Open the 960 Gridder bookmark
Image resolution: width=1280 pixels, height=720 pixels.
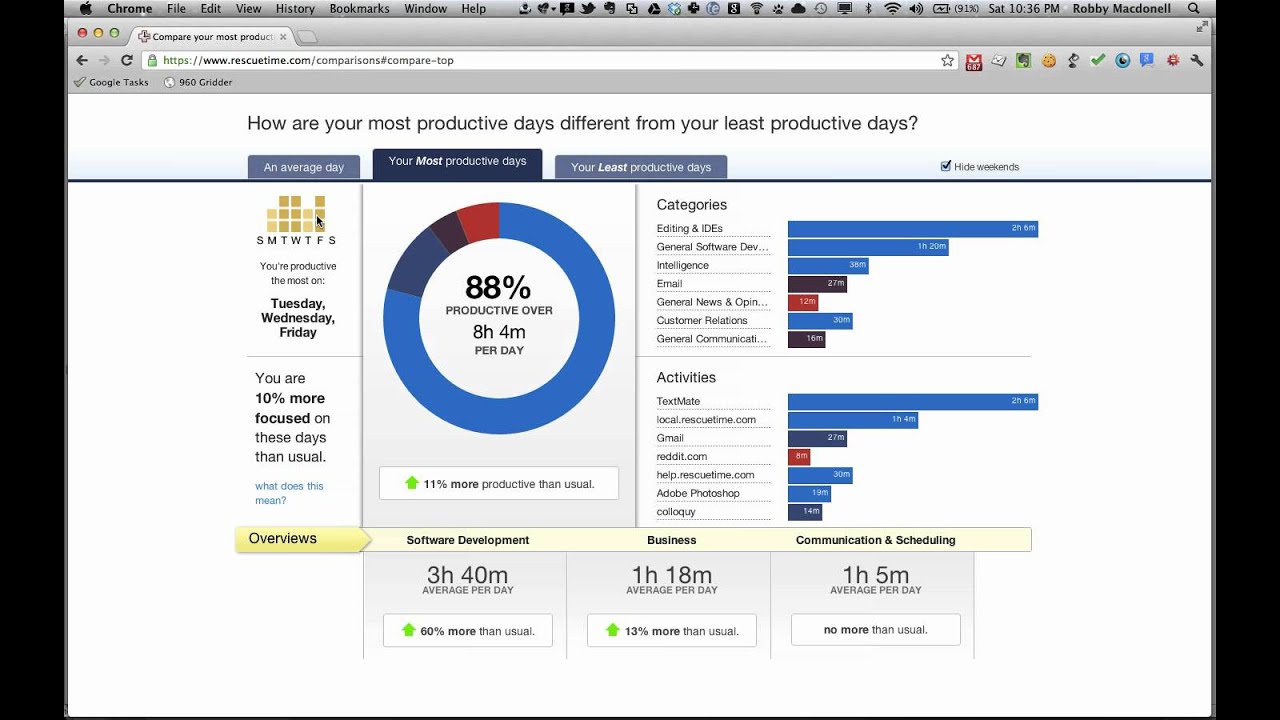[x=198, y=82]
